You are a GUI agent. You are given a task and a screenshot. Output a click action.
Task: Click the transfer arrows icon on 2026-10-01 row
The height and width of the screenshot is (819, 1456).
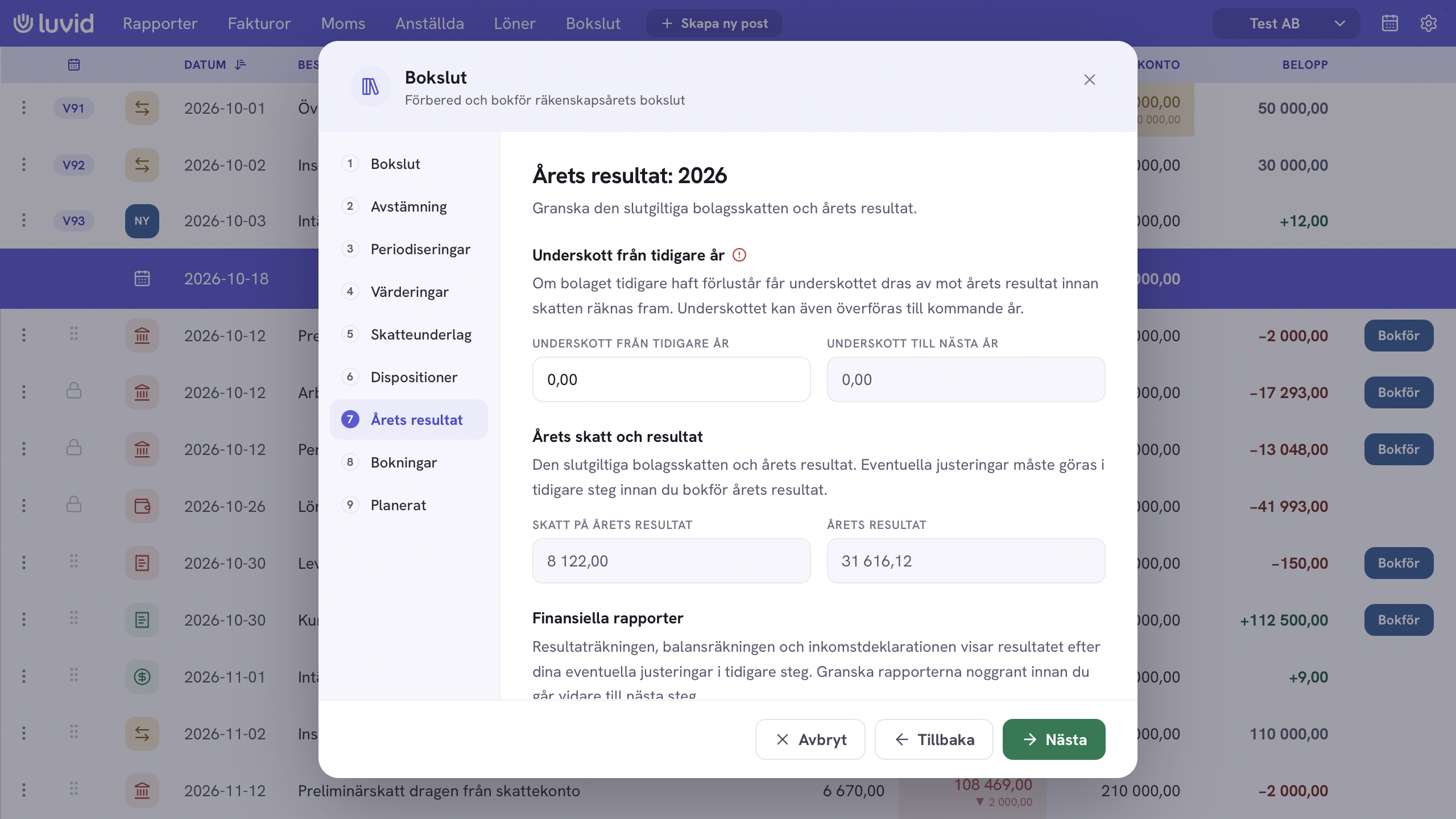142,108
